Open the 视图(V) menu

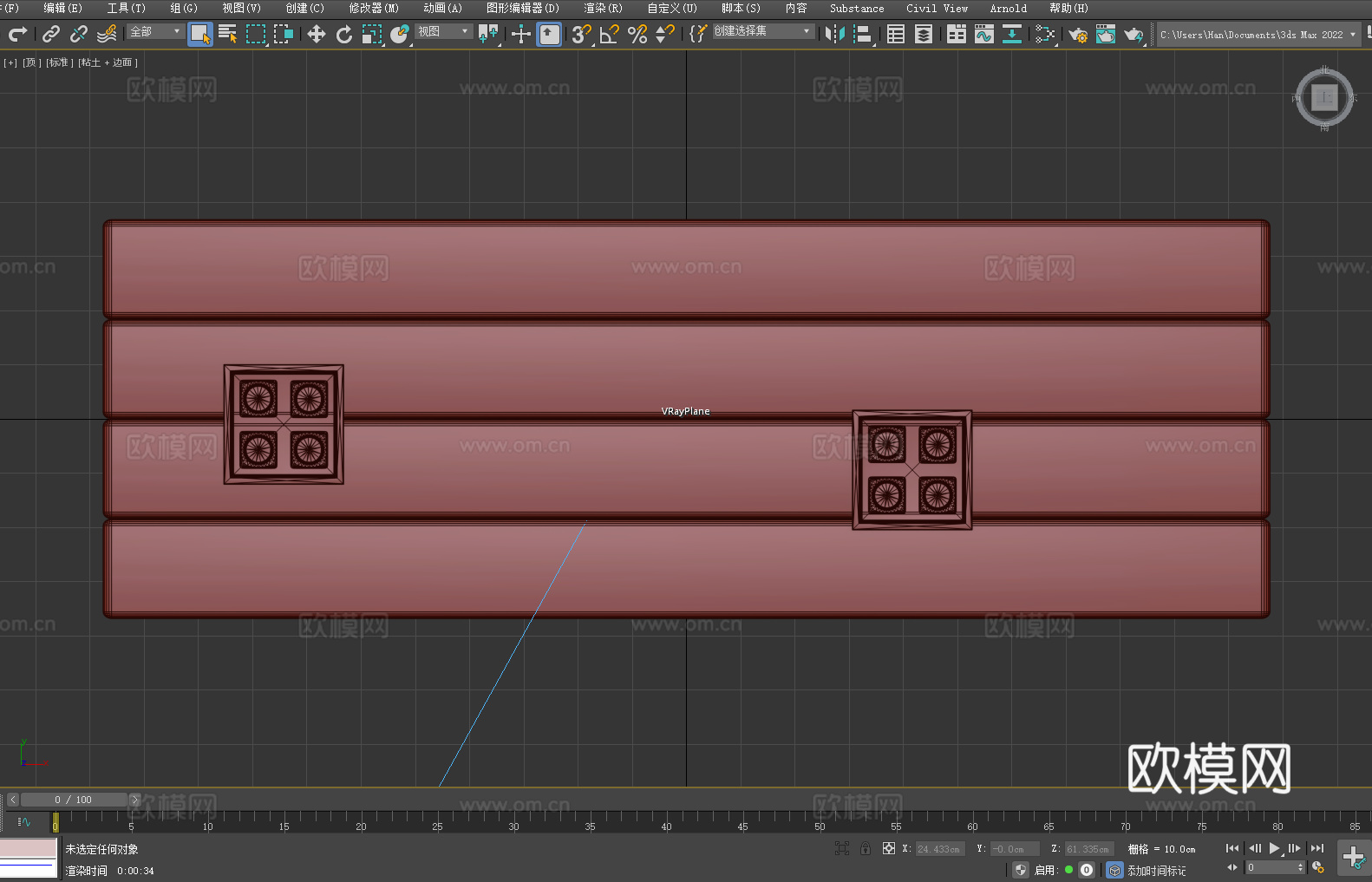tap(241, 8)
